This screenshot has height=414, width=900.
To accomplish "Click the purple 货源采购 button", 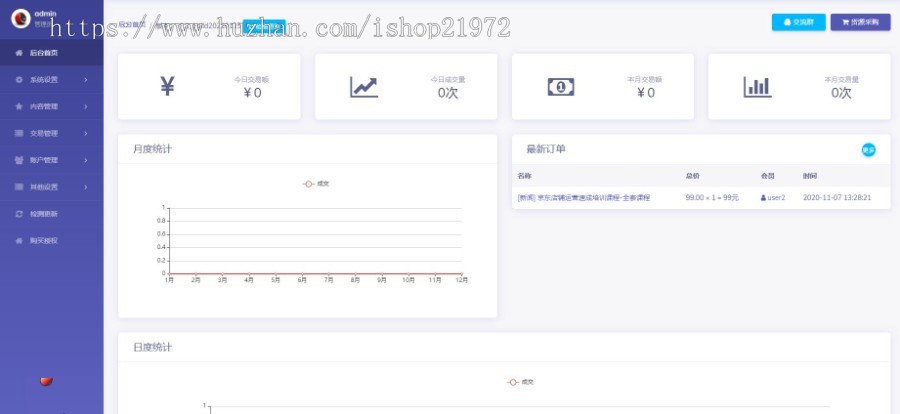I will pyautogui.click(x=860, y=22).
